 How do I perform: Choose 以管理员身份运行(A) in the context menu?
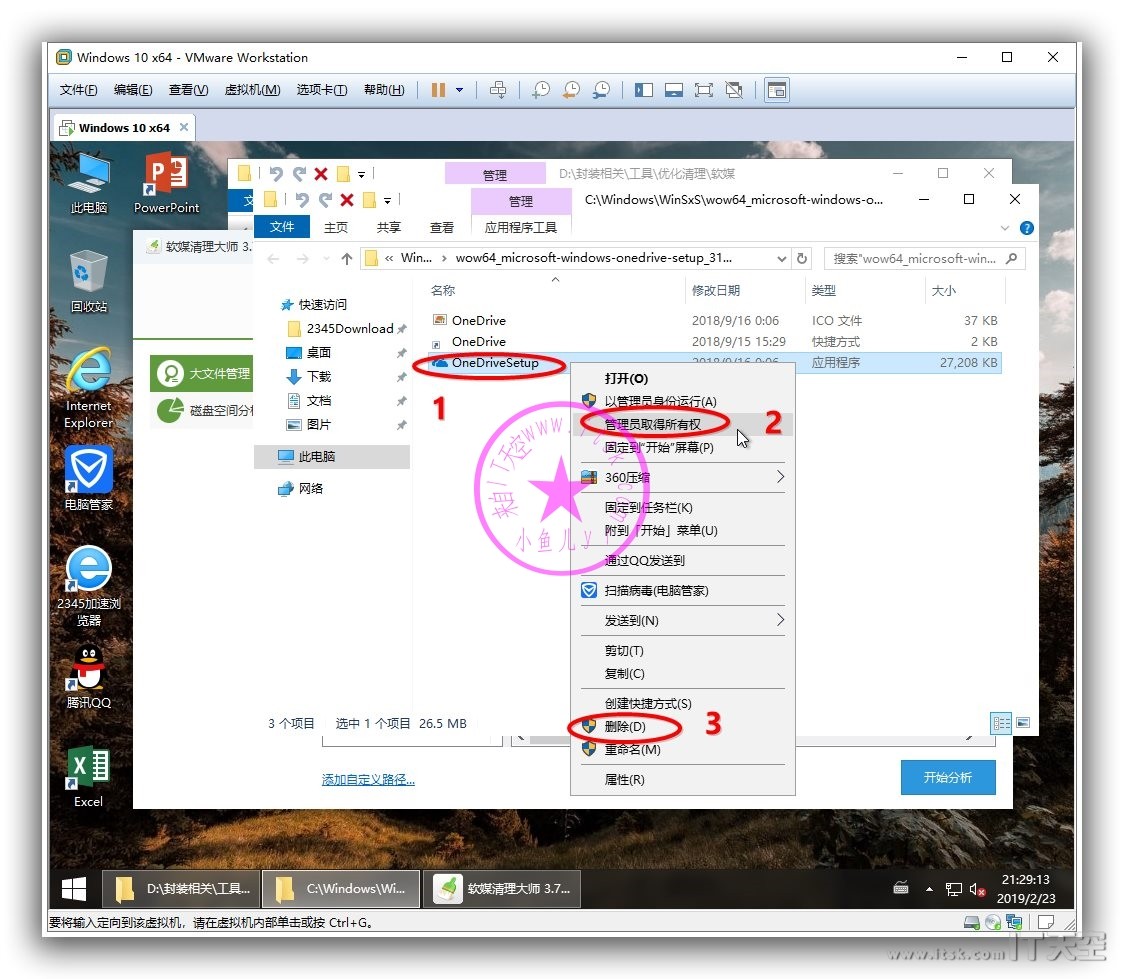click(x=682, y=401)
